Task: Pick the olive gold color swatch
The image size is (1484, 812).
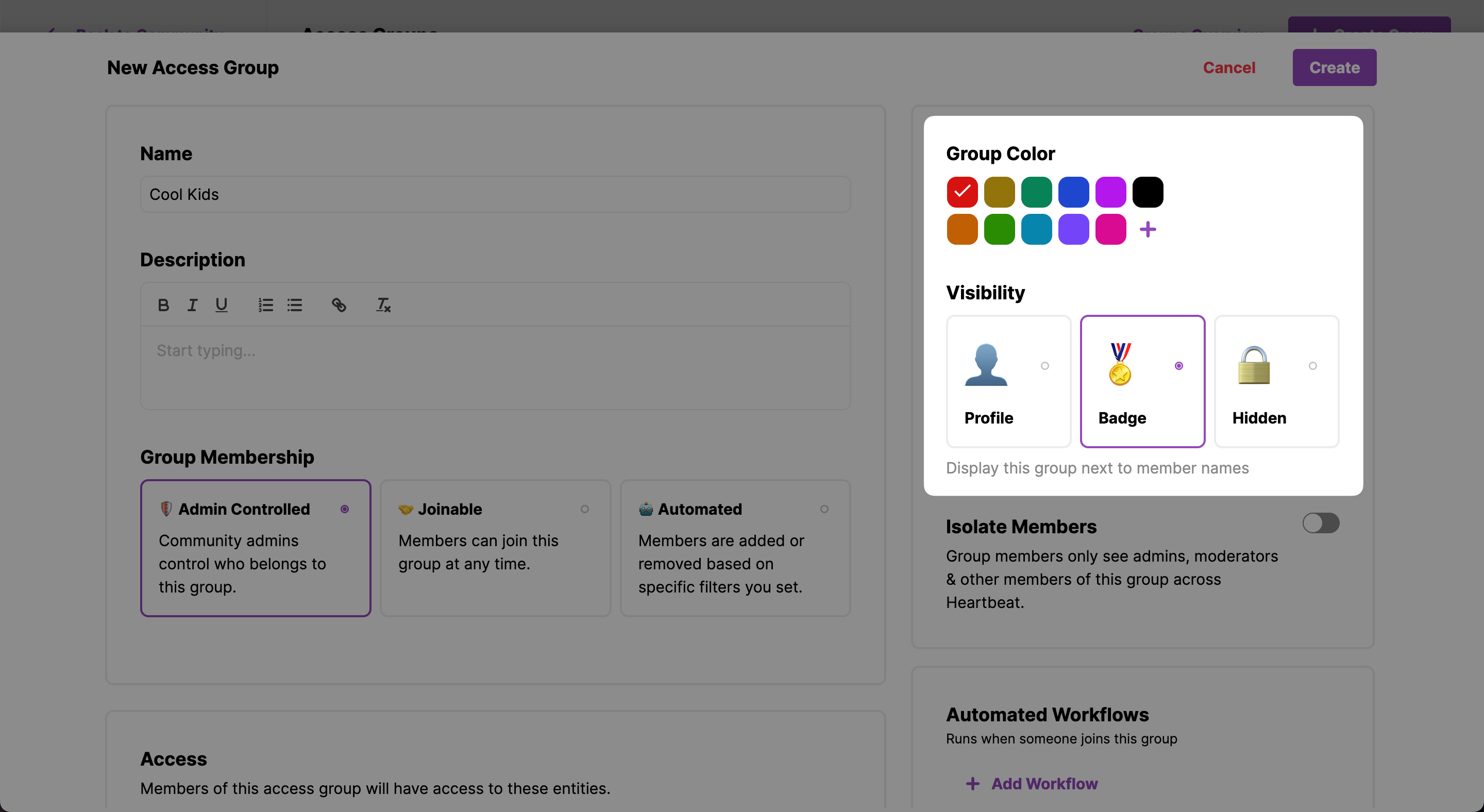Action: 999,192
